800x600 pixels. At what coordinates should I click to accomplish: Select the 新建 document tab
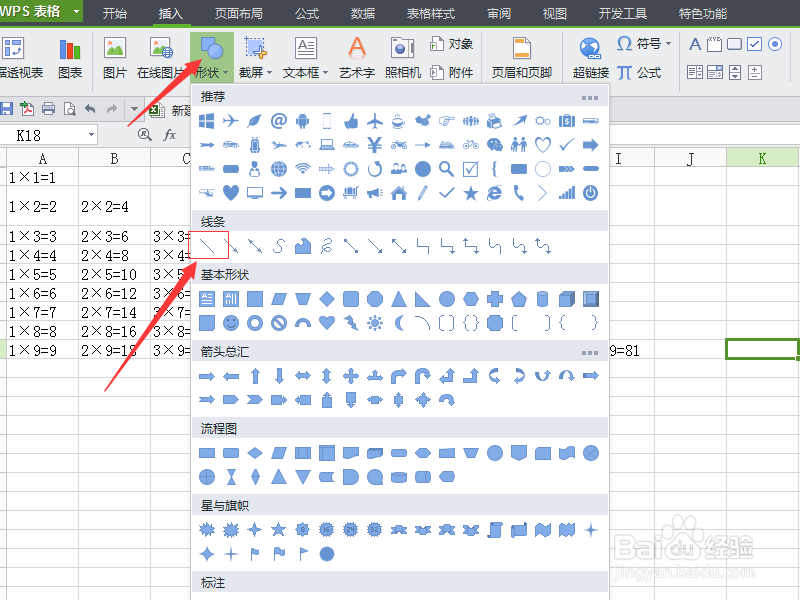pos(170,109)
